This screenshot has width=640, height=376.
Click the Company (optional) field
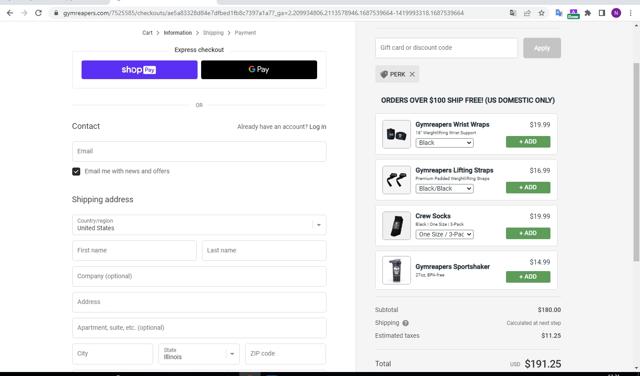click(199, 276)
